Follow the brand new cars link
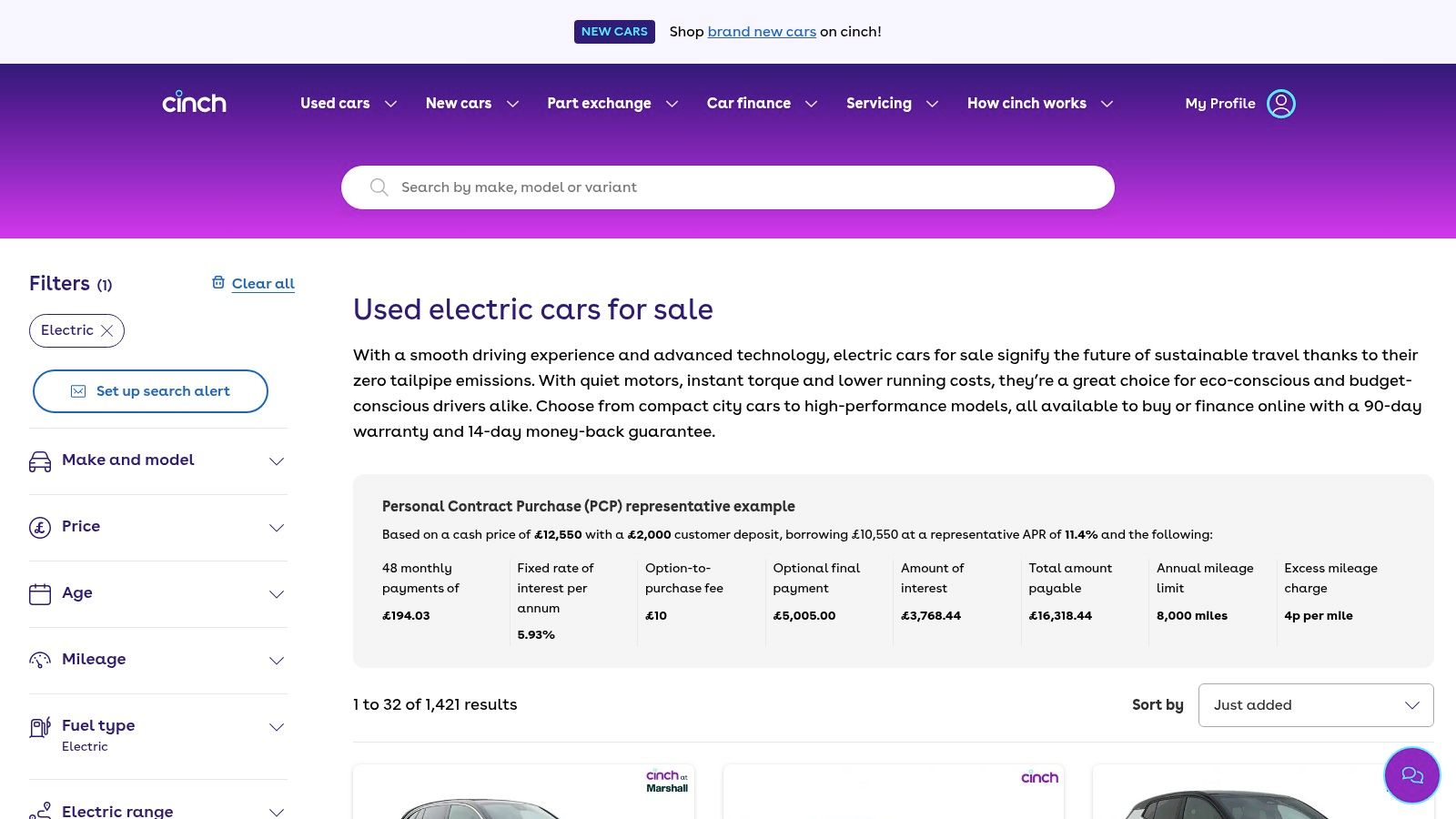1456x819 pixels. tap(762, 32)
